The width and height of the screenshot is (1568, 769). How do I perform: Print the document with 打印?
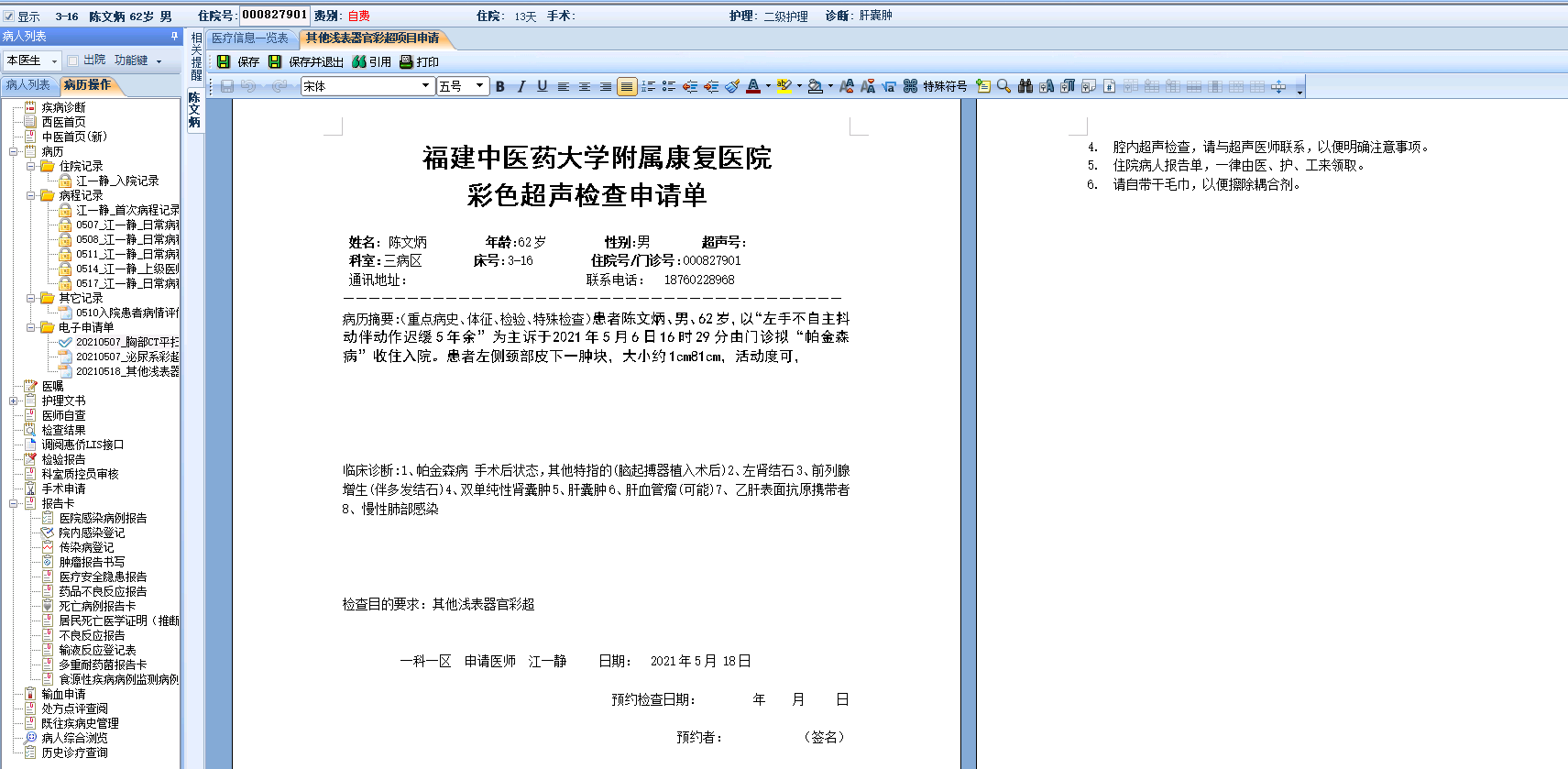[419, 61]
